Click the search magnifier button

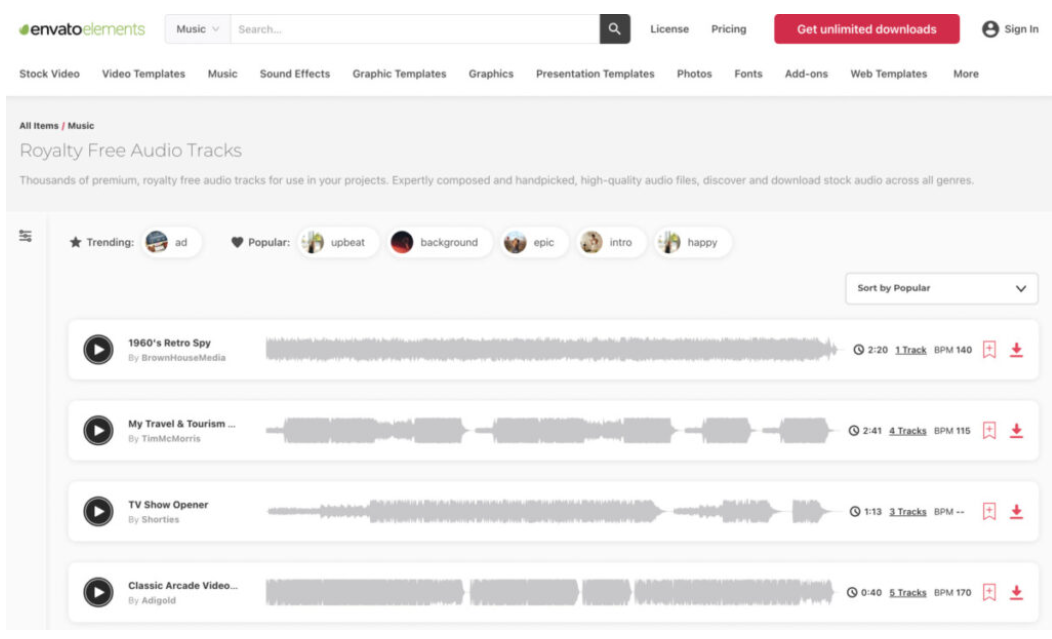(615, 29)
